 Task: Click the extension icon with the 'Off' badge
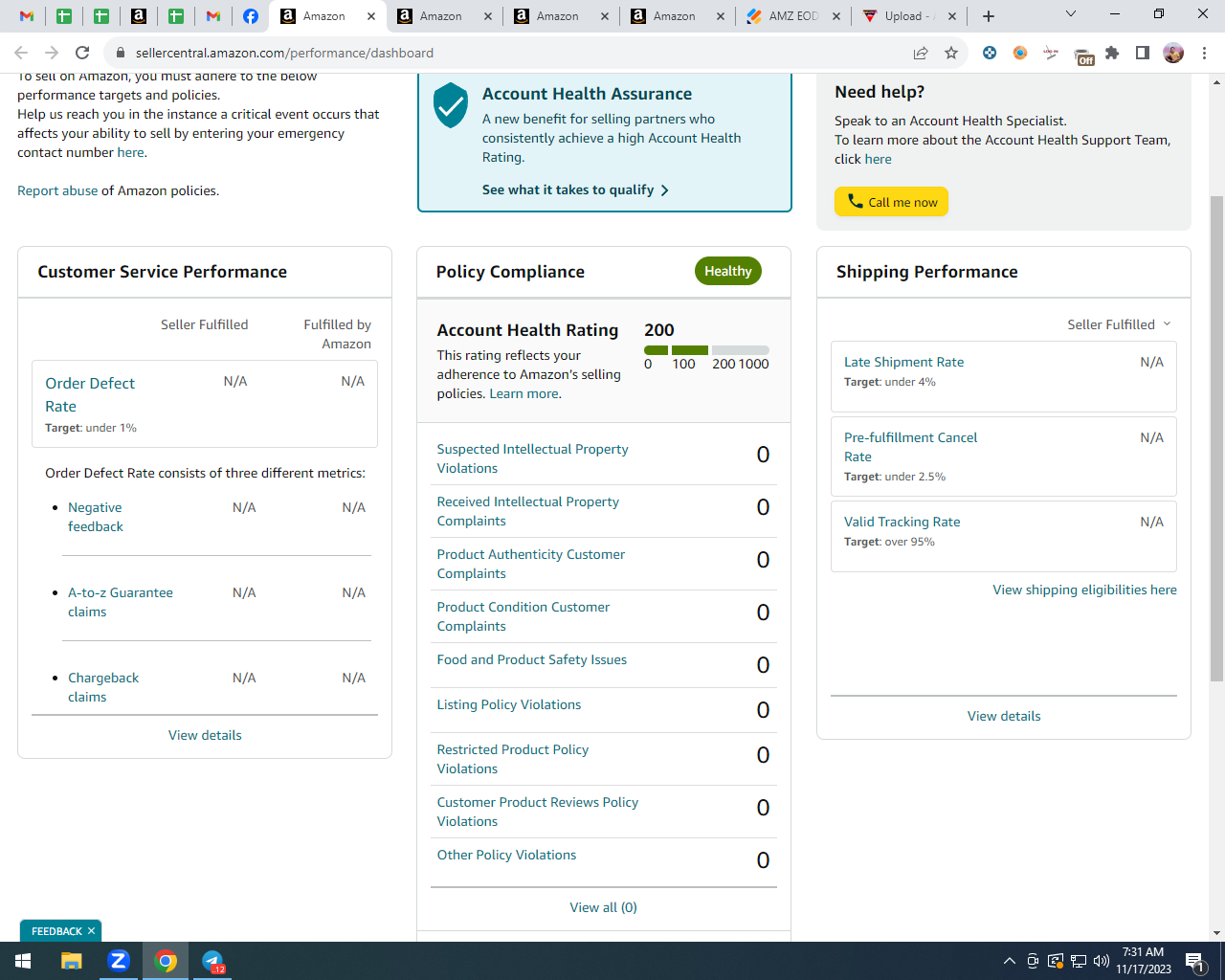tap(1083, 56)
